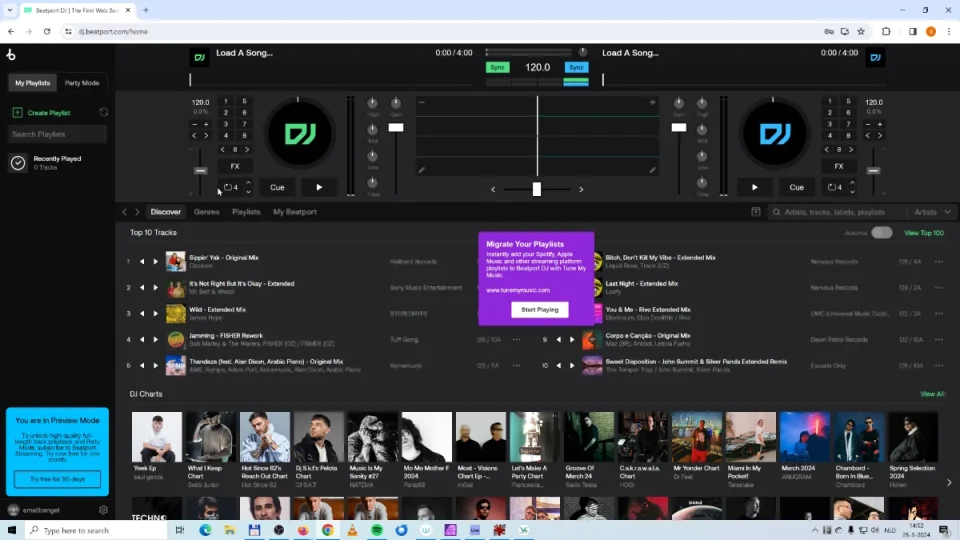Click the crate icon beside search bar
960x540 pixels.
point(757,212)
